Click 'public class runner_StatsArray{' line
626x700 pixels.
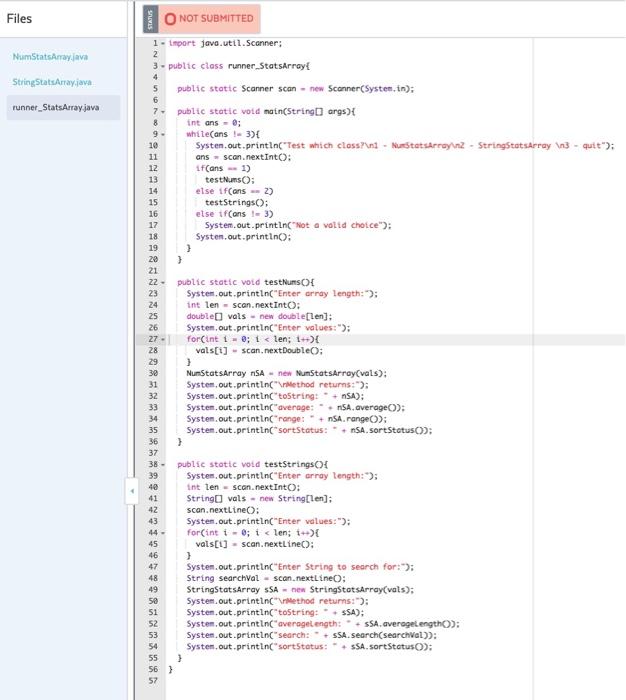239,66
